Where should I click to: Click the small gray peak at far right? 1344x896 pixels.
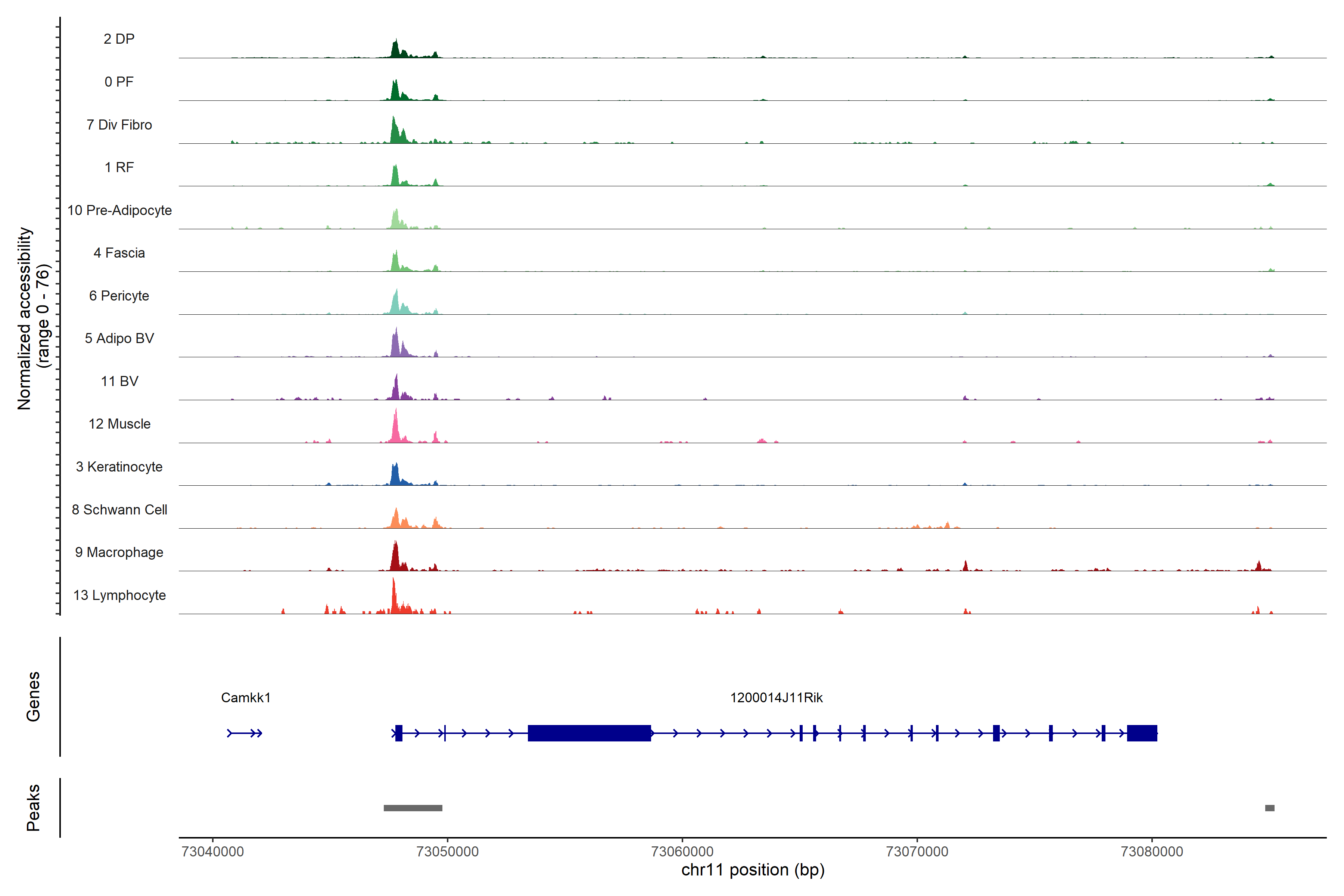[1270, 808]
